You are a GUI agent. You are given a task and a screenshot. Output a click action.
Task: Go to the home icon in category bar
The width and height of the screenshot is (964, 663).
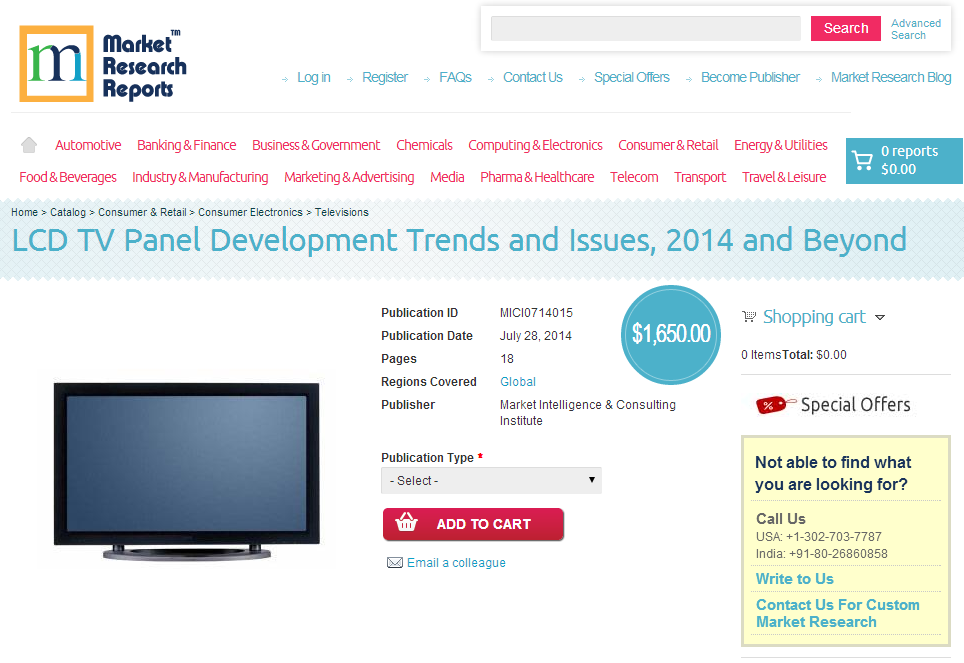click(x=29, y=145)
